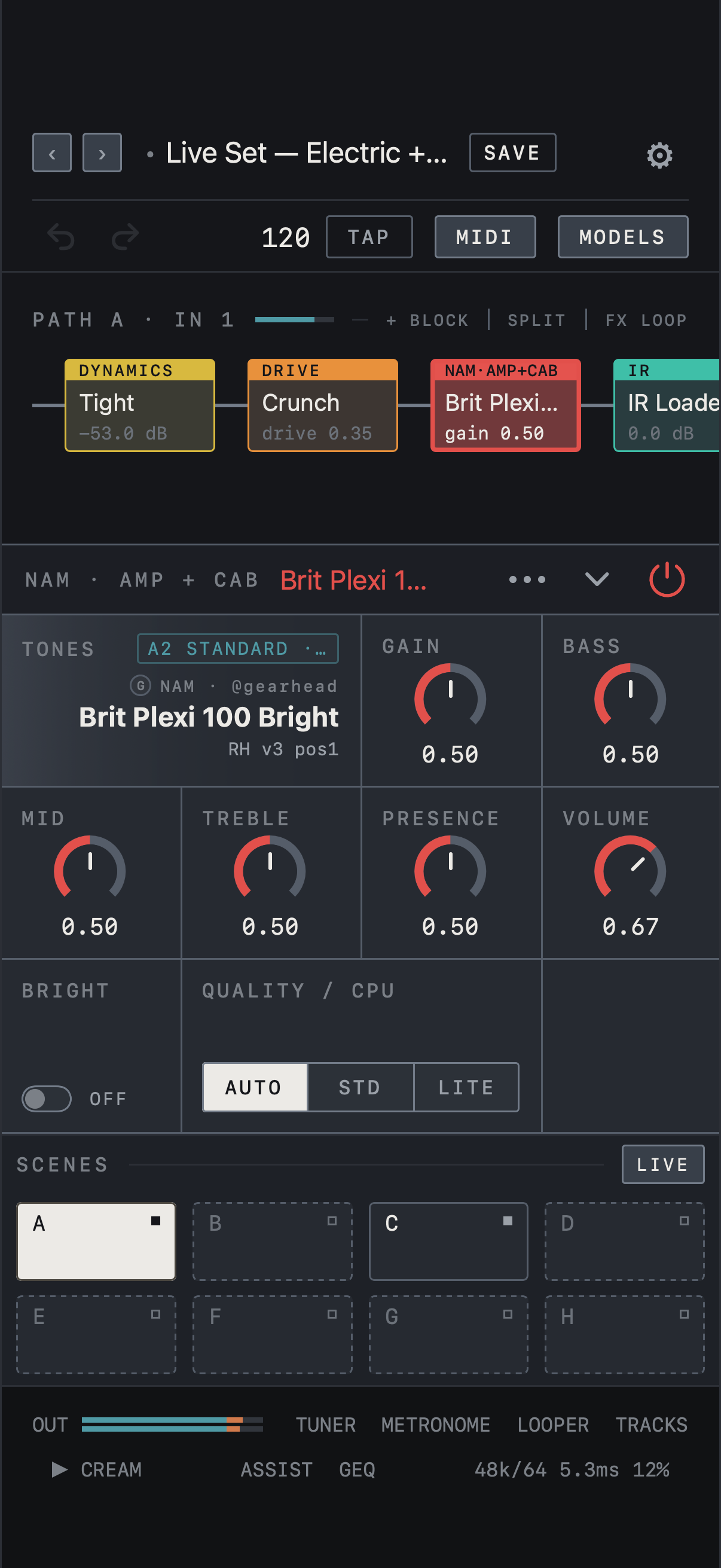Image resolution: width=721 pixels, height=1568 pixels.
Task: Open the MIDI panel
Action: (x=485, y=237)
